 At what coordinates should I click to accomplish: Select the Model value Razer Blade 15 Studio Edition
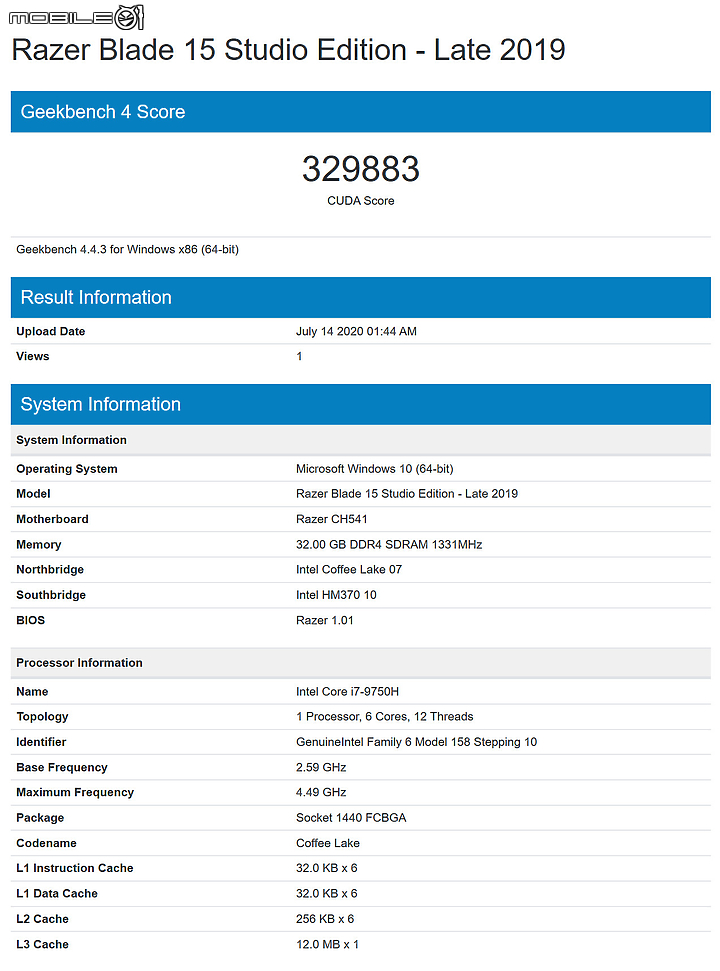(407, 494)
